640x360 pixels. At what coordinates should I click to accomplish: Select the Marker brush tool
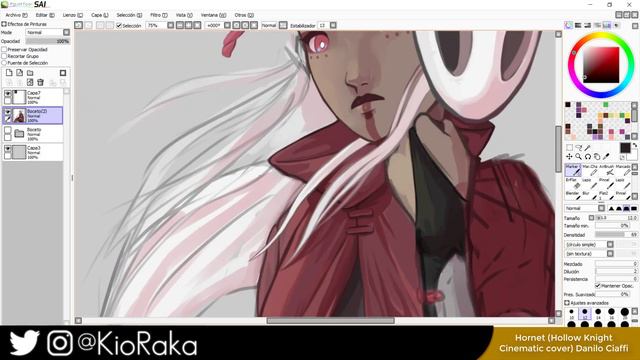tap(573, 170)
